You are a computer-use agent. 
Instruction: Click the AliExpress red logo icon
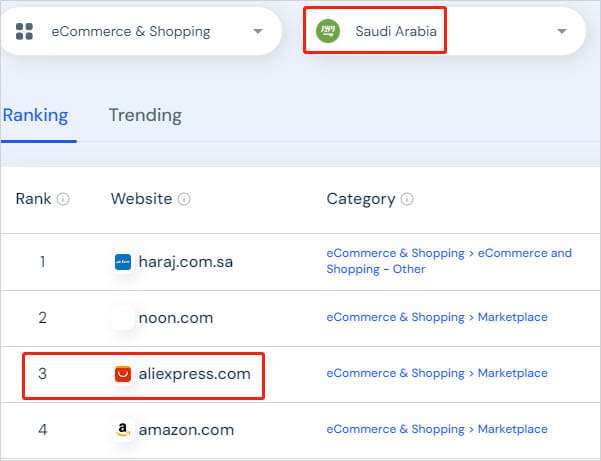coord(123,374)
